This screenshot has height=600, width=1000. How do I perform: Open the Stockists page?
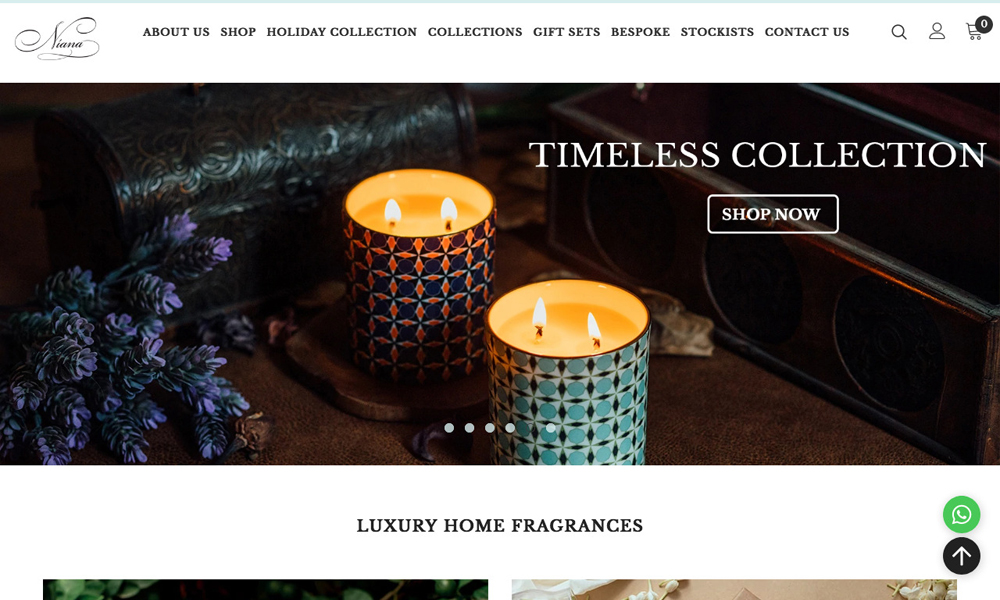[x=717, y=32]
